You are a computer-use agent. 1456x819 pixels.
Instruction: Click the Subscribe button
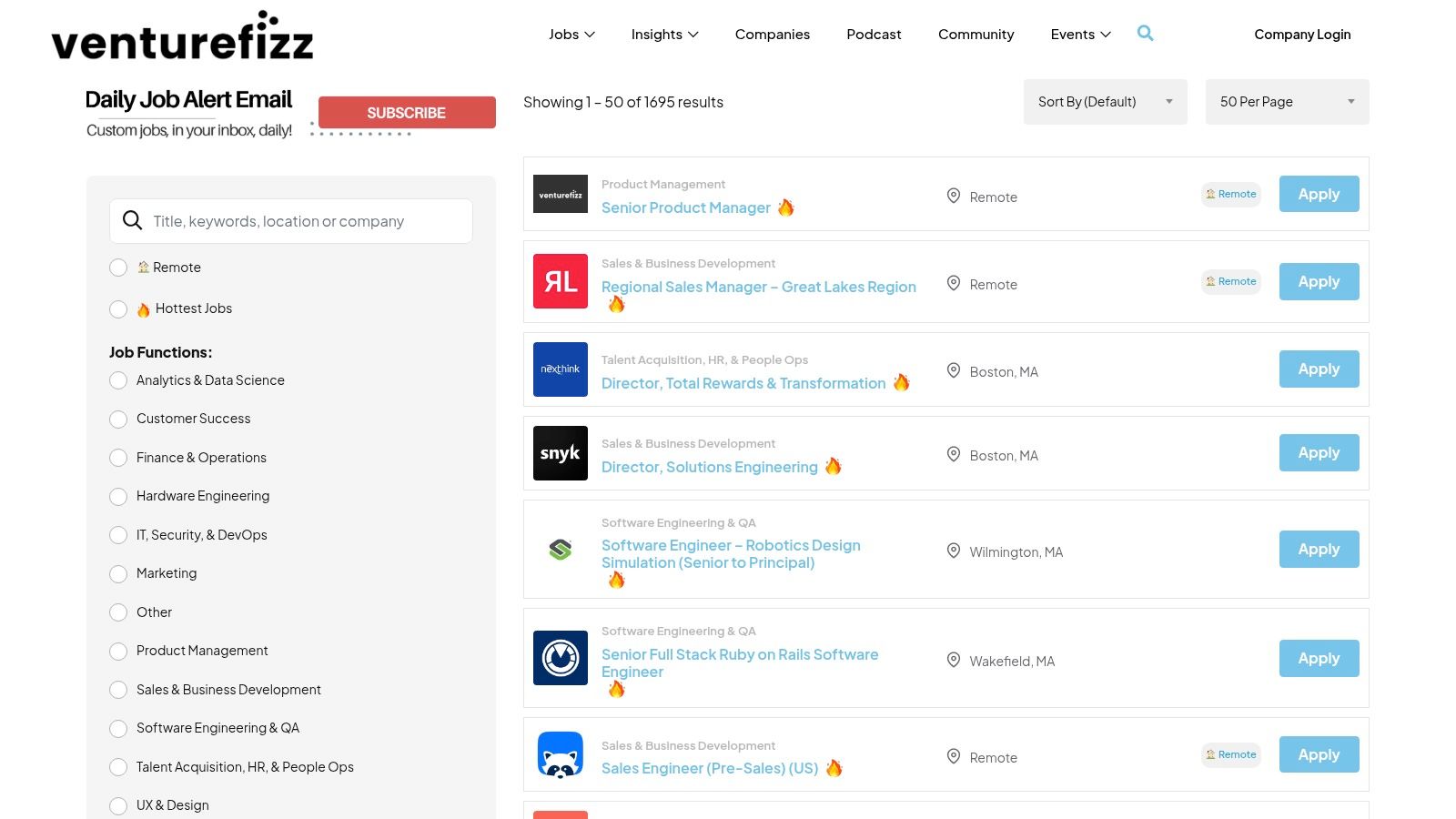[x=407, y=113]
